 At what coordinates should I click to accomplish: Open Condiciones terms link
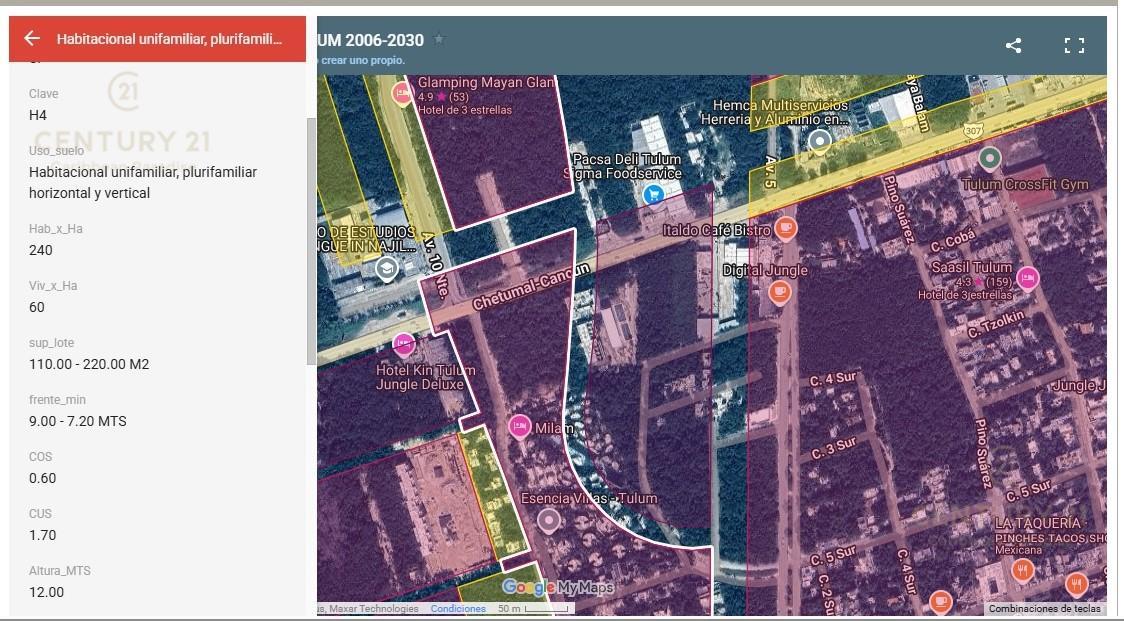point(458,608)
